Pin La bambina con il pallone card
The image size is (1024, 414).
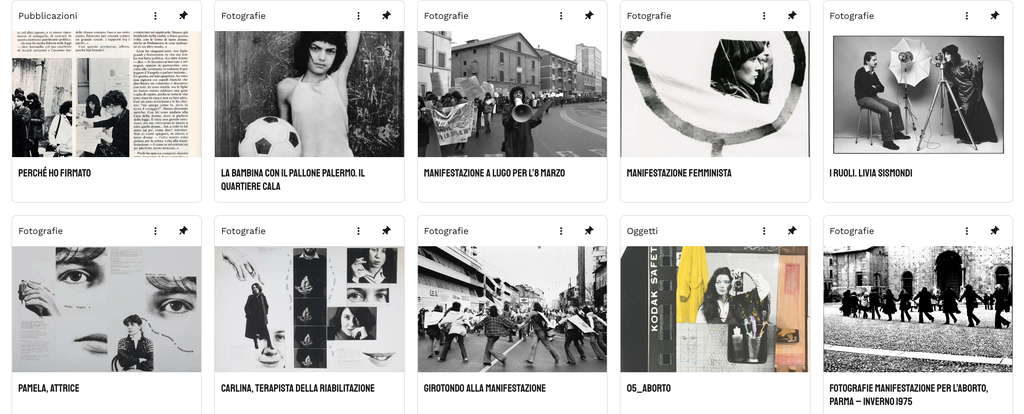point(387,16)
